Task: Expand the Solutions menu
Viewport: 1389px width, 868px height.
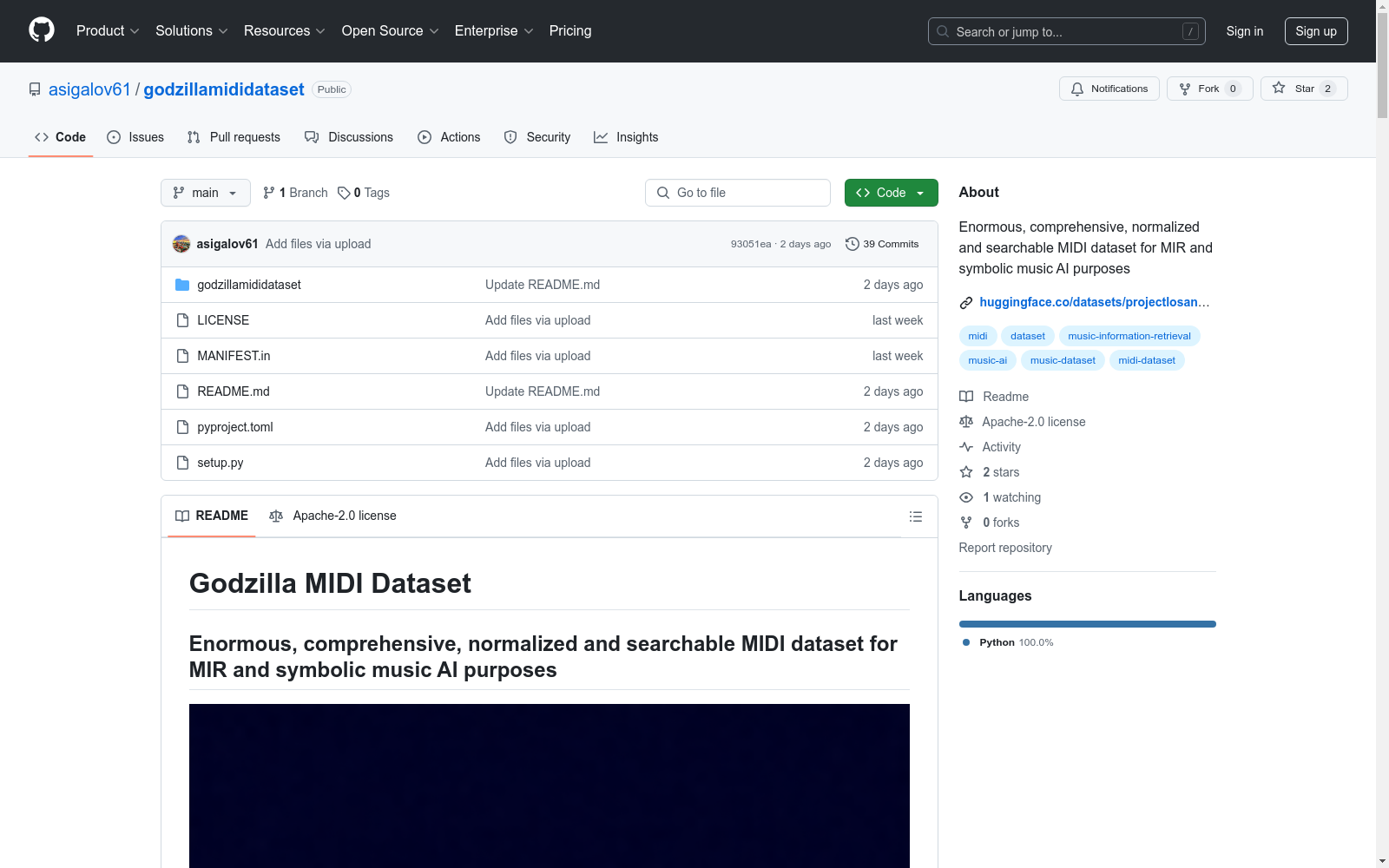Action: point(192,30)
